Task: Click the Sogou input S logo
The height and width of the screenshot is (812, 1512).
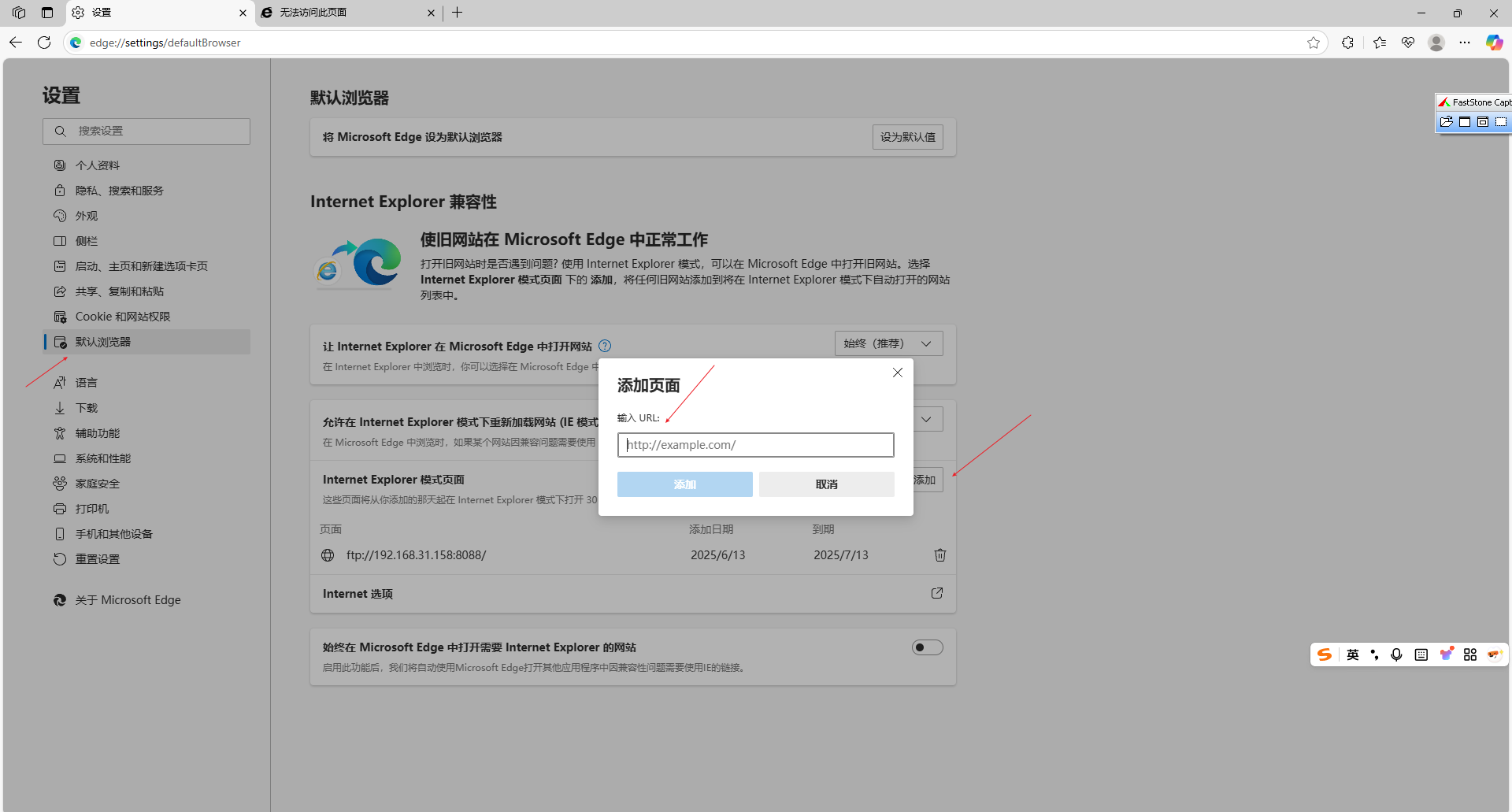Action: (1325, 654)
